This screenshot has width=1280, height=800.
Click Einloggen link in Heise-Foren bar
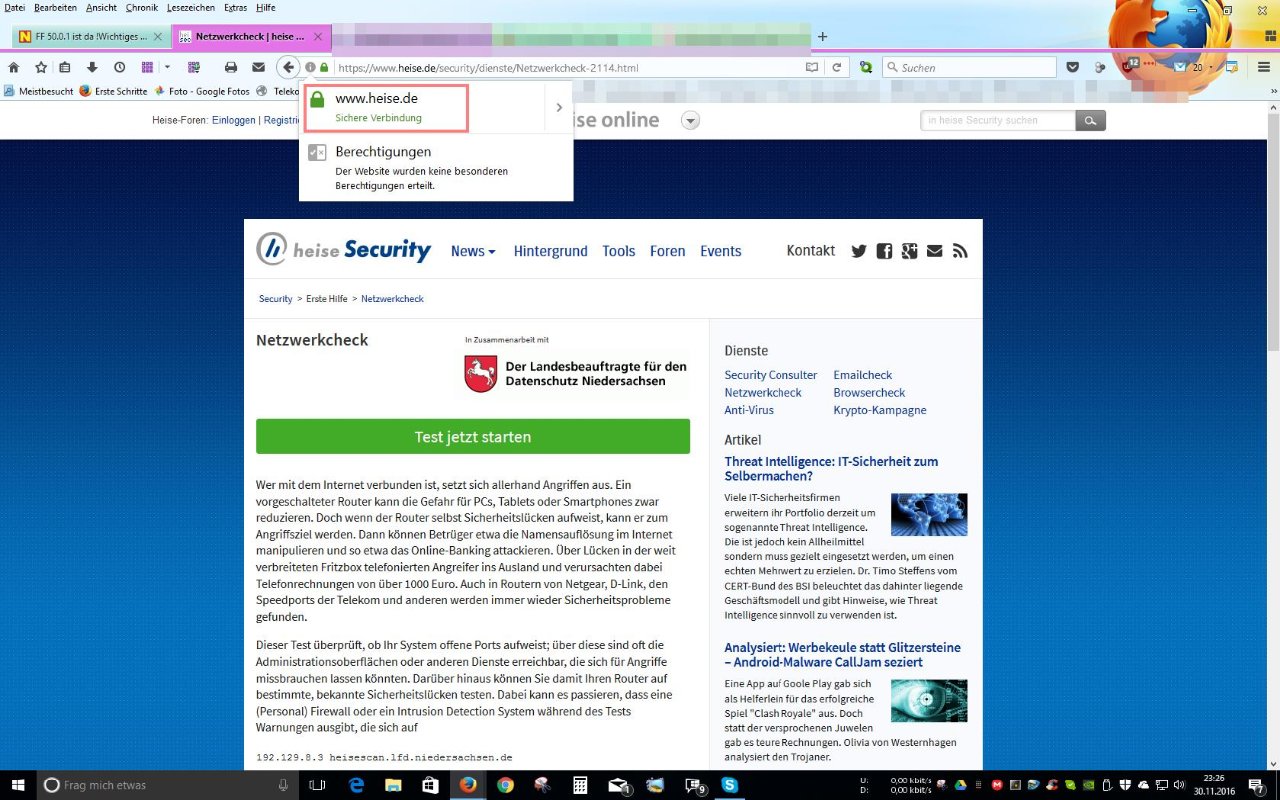(234, 120)
